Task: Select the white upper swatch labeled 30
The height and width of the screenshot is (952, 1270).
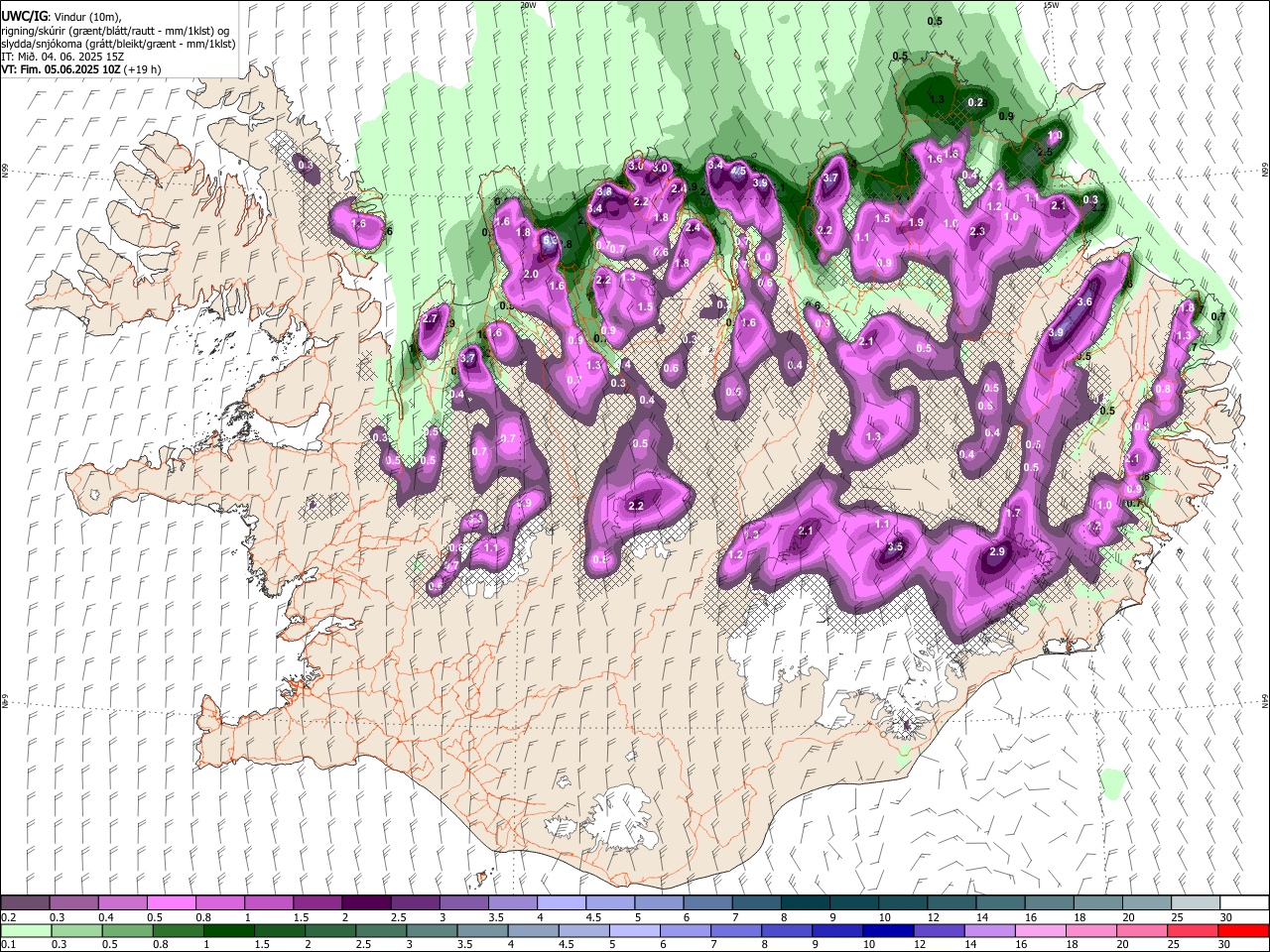Action: point(1245,902)
